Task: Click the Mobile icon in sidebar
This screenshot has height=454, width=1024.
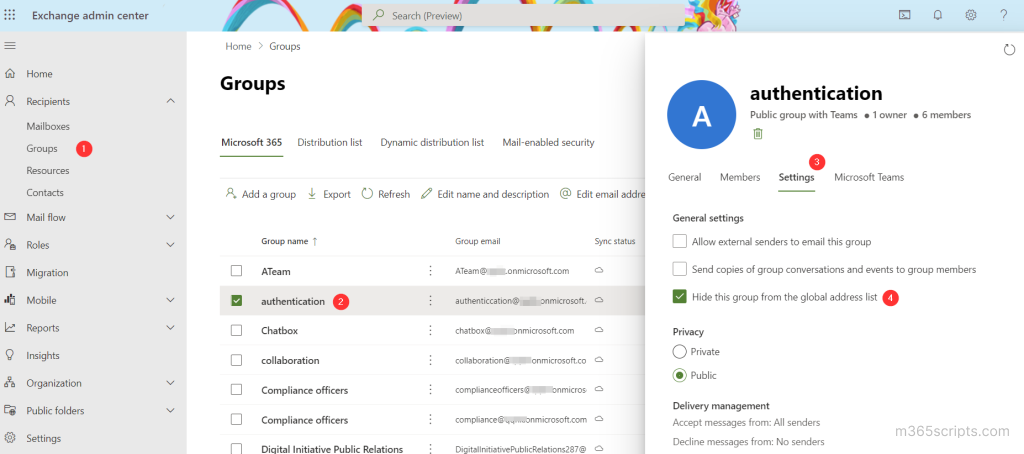Action: point(10,300)
